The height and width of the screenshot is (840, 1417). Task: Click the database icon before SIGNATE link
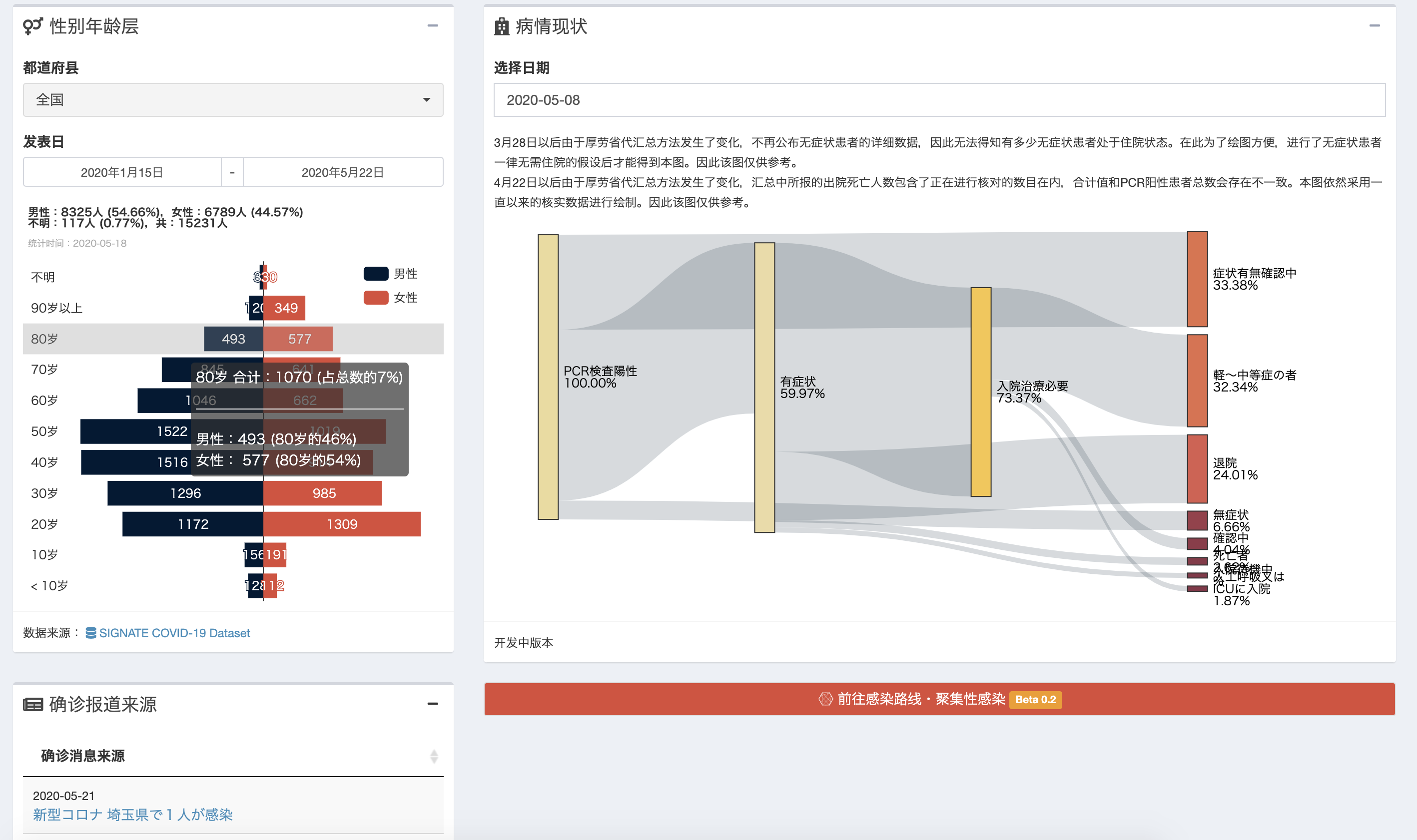click(x=90, y=633)
